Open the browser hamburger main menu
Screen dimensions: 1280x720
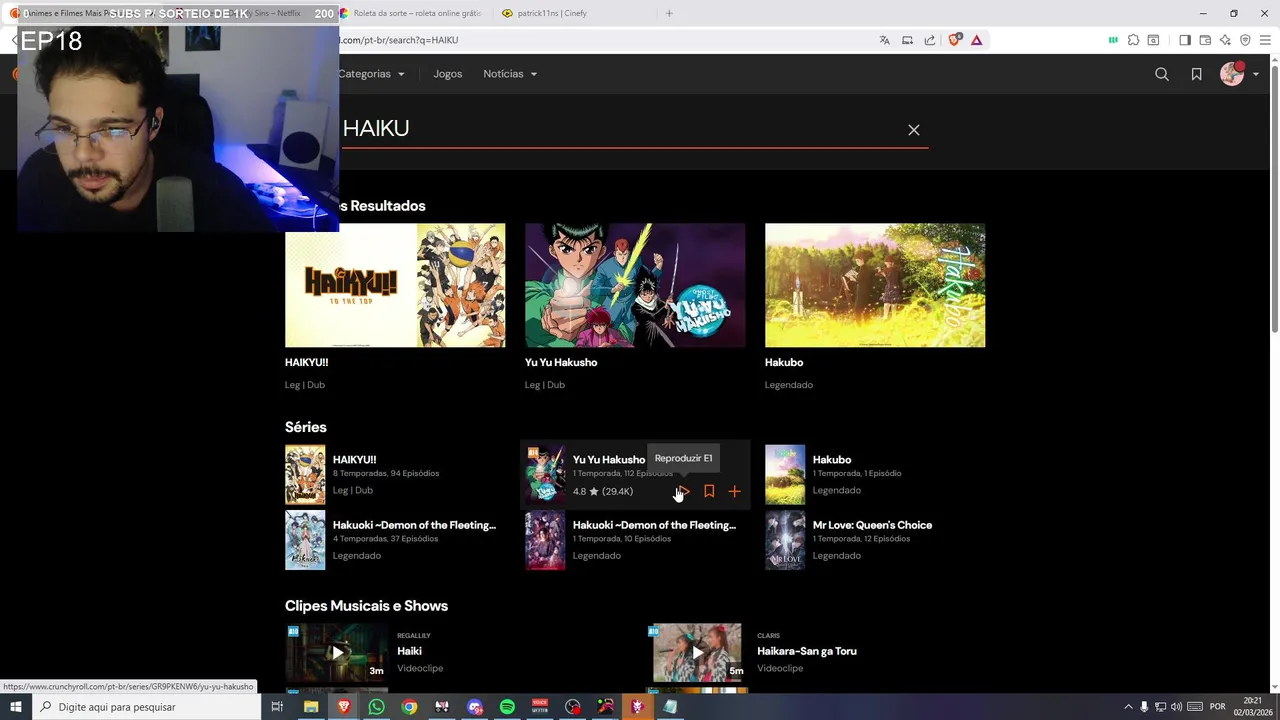coord(1265,40)
